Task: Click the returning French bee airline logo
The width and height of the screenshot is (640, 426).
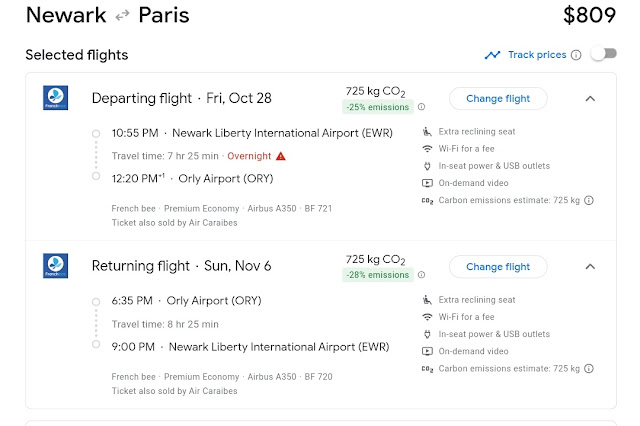Action: point(55,266)
